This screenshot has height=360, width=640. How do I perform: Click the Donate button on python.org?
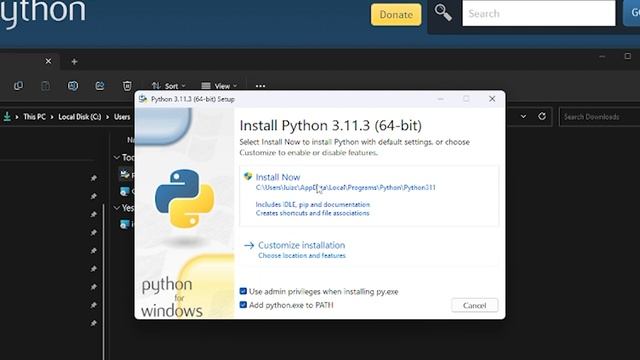396,14
